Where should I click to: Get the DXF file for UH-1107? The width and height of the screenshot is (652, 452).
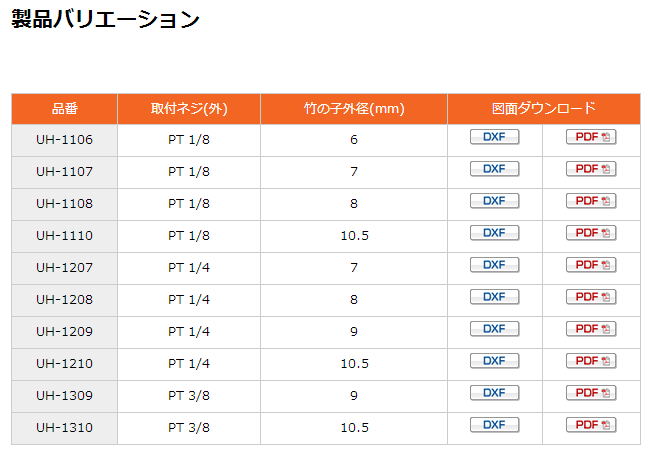coord(494,169)
